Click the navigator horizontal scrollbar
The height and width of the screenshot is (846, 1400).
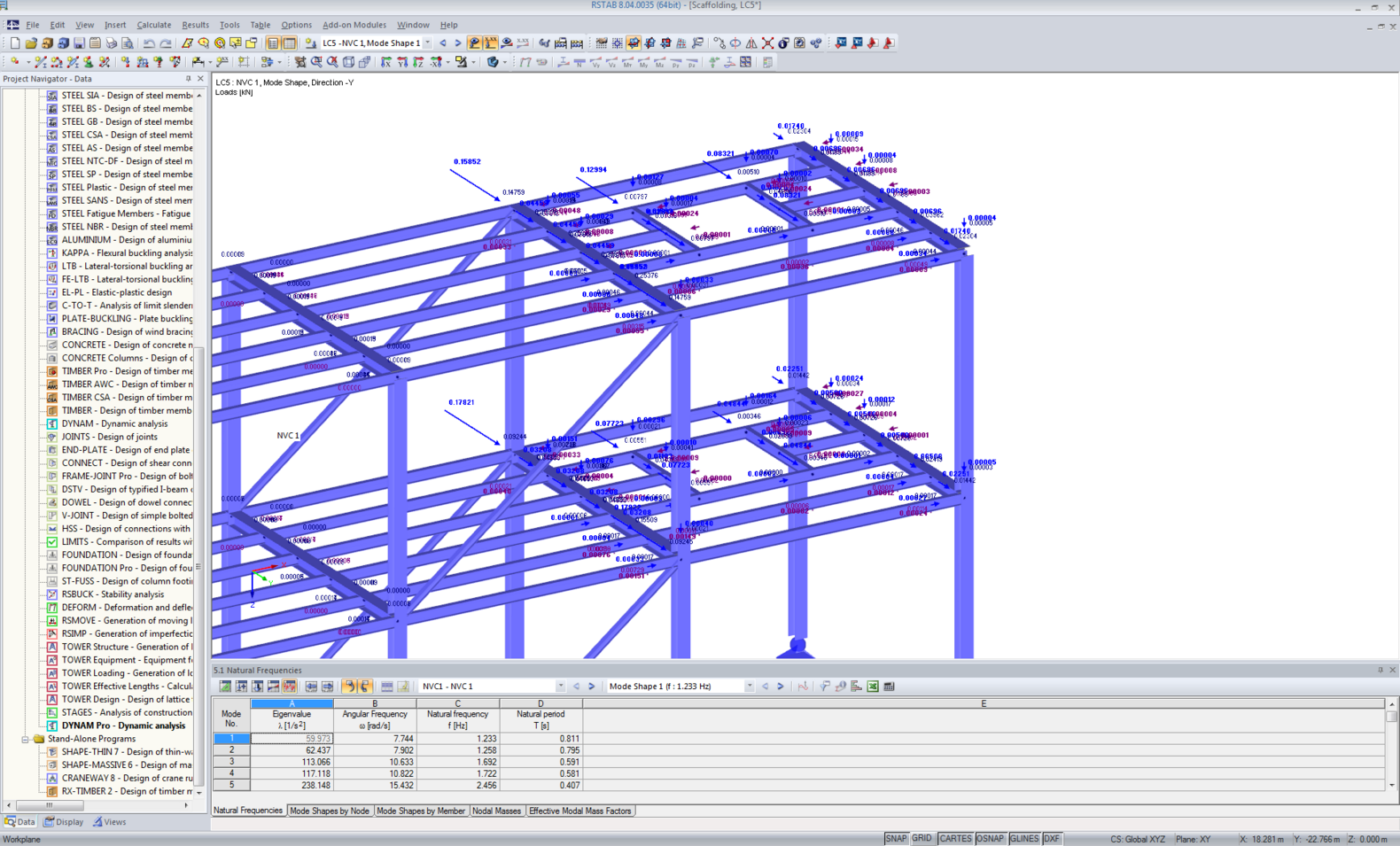(x=50, y=805)
